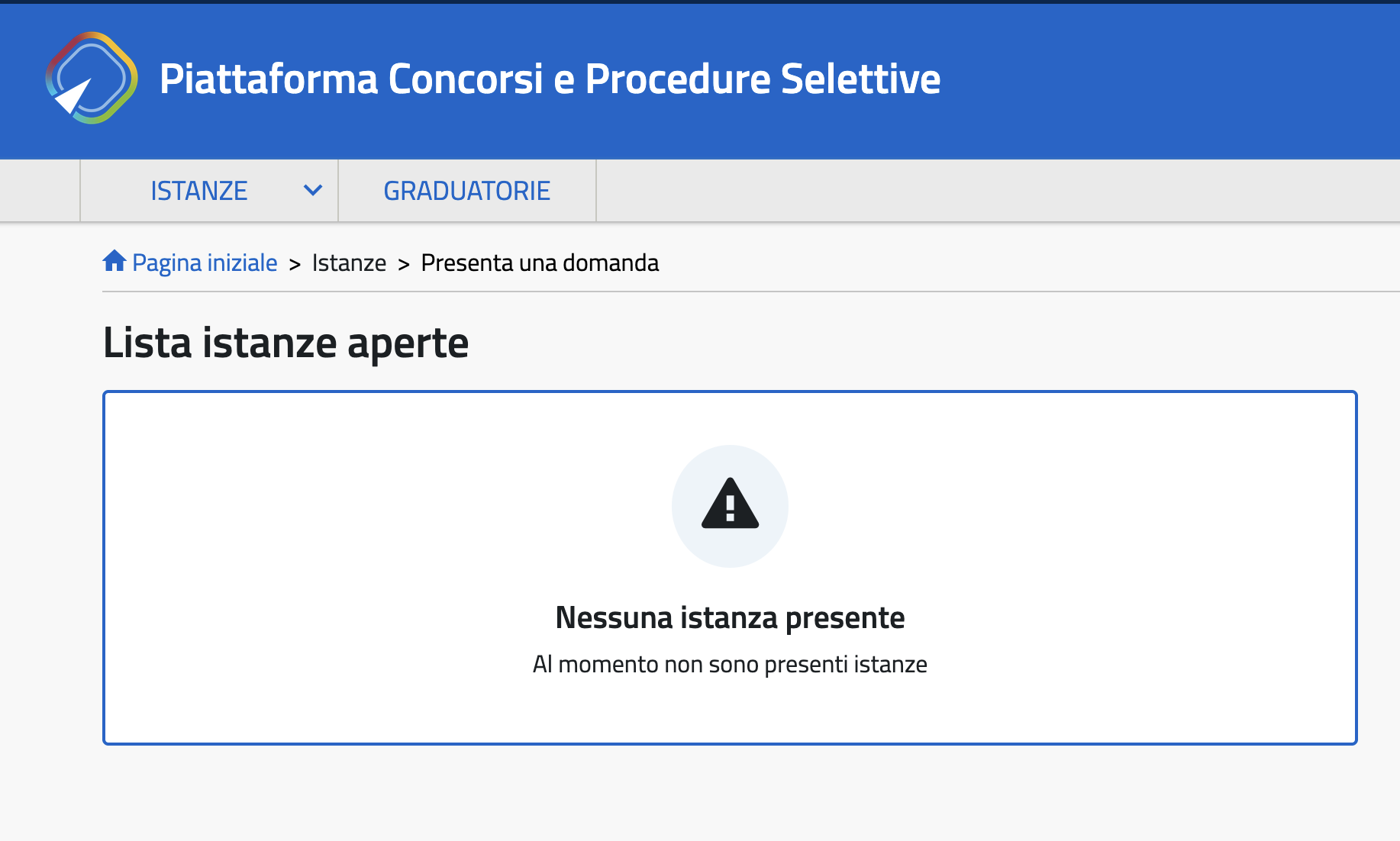Screen dimensions: 1400x841
Task: Click the Nessuna istanza presente message
Action: pyautogui.click(x=730, y=617)
